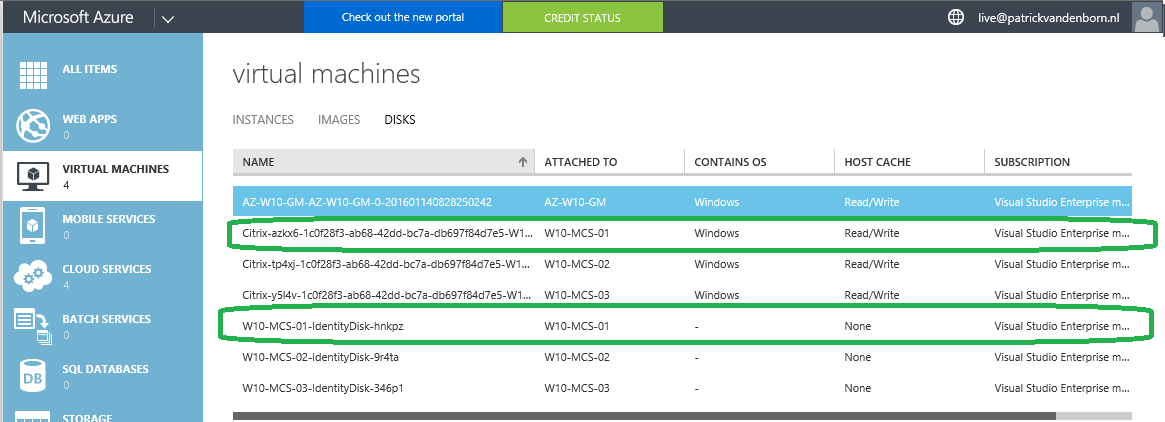Select the Web Apps globe icon
Viewport: 1165px width, 422px height.
click(x=33, y=126)
